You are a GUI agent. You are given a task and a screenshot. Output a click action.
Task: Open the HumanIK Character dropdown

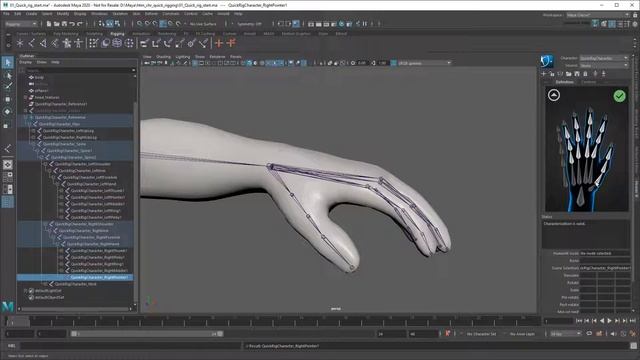point(604,58)
